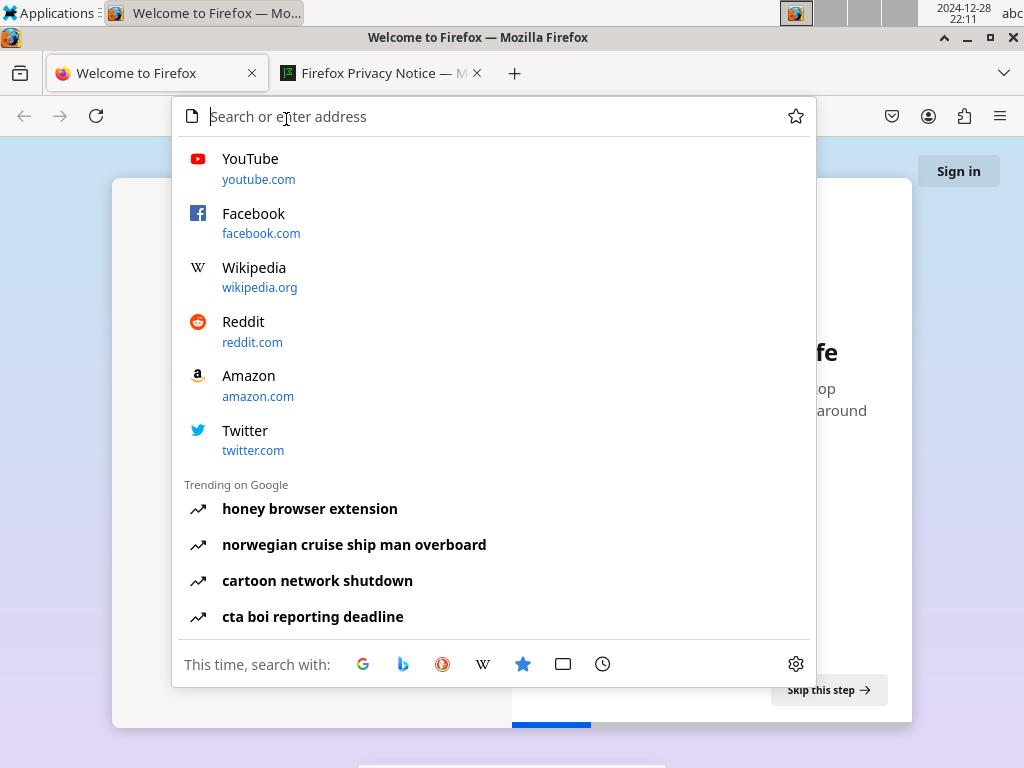Click the forward navigation arrow
The image size is (1024, 768).
pos(60,116)
